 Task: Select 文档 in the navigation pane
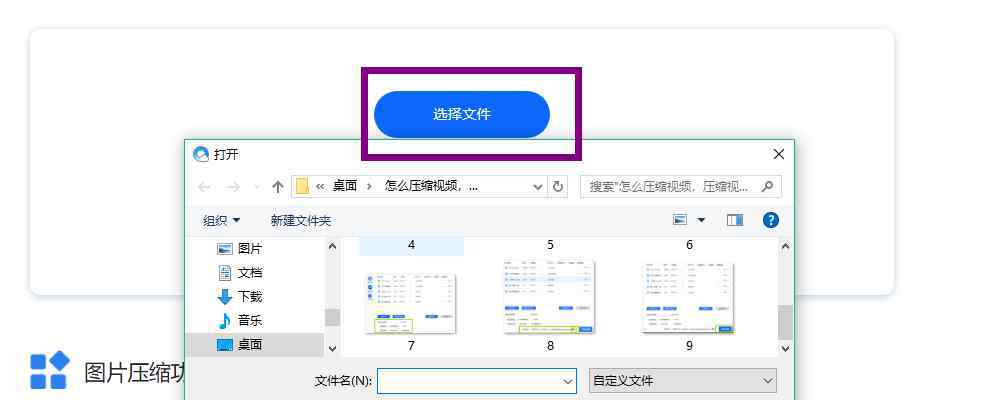coord(240,273)
